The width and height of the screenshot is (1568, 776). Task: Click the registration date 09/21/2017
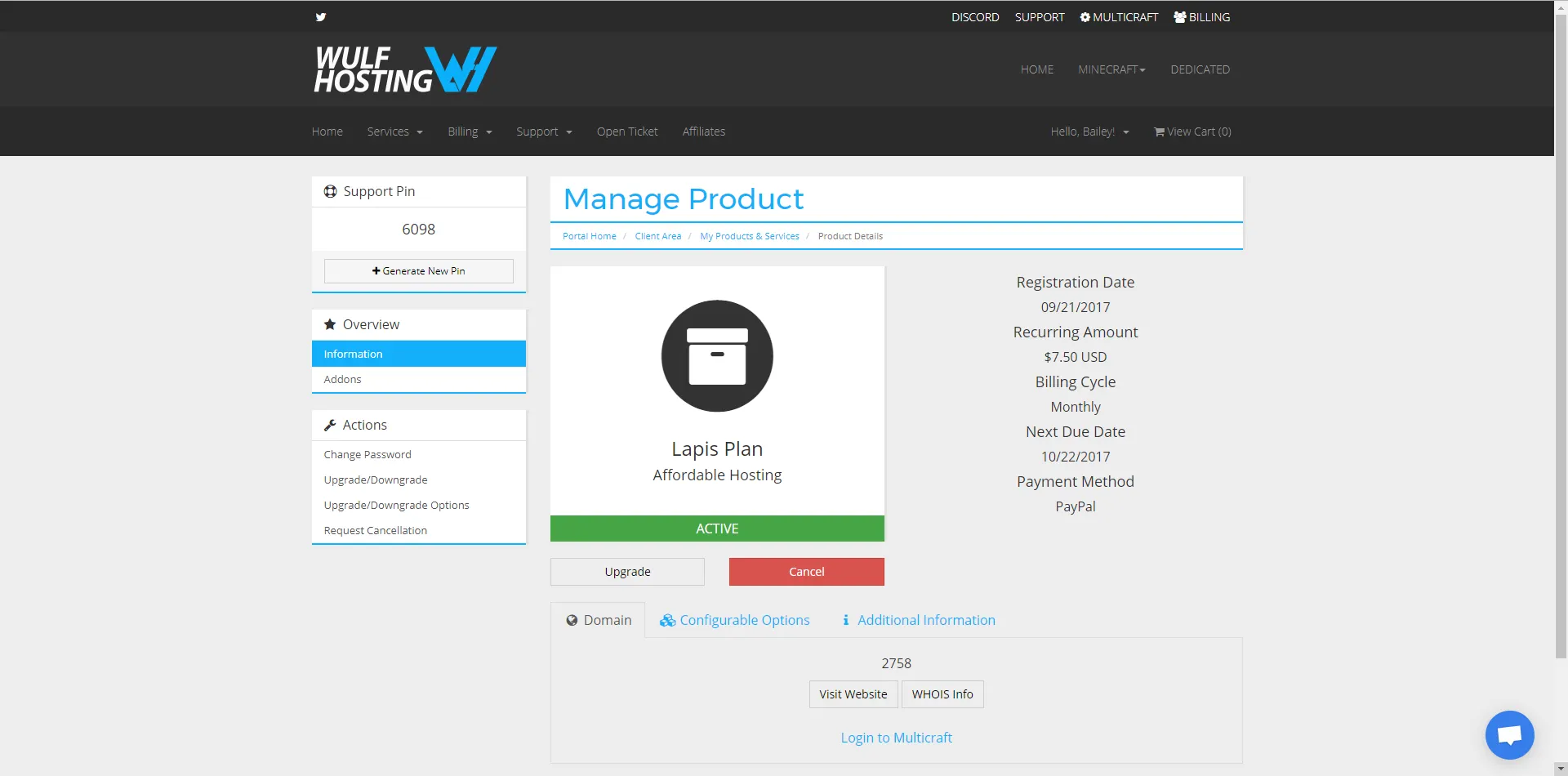(1076, 307)
